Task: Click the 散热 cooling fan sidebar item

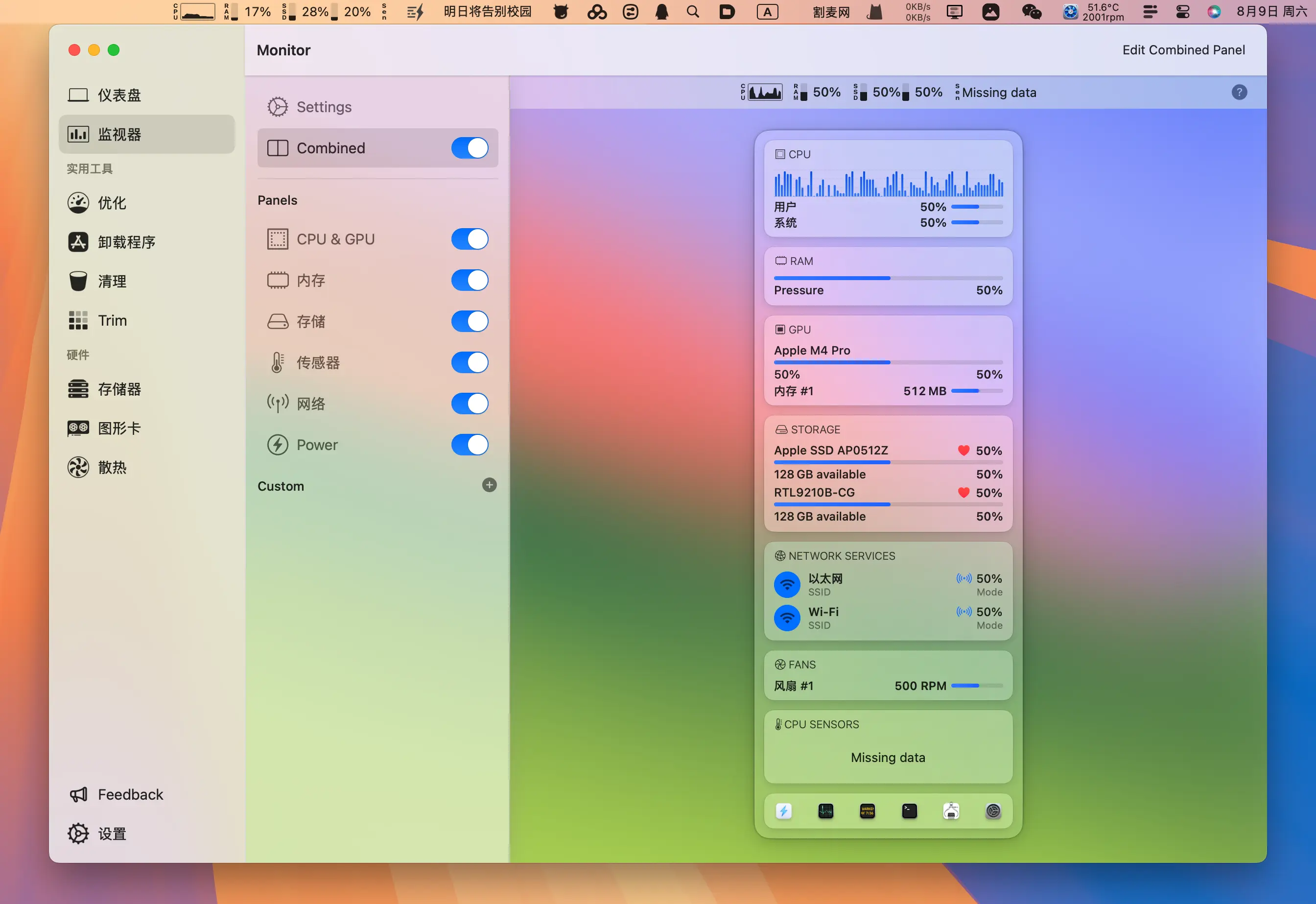Action: pyautogui.click(x=112, y=467)
